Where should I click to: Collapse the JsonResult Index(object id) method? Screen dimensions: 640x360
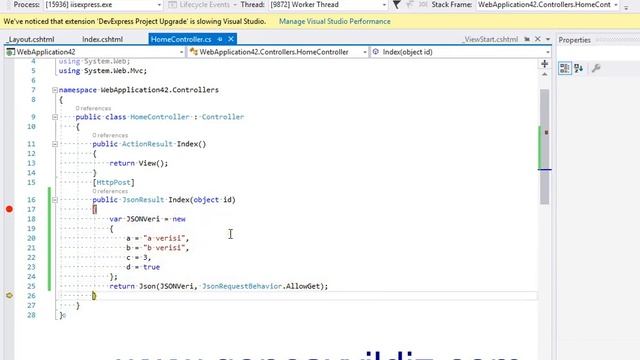55,200
